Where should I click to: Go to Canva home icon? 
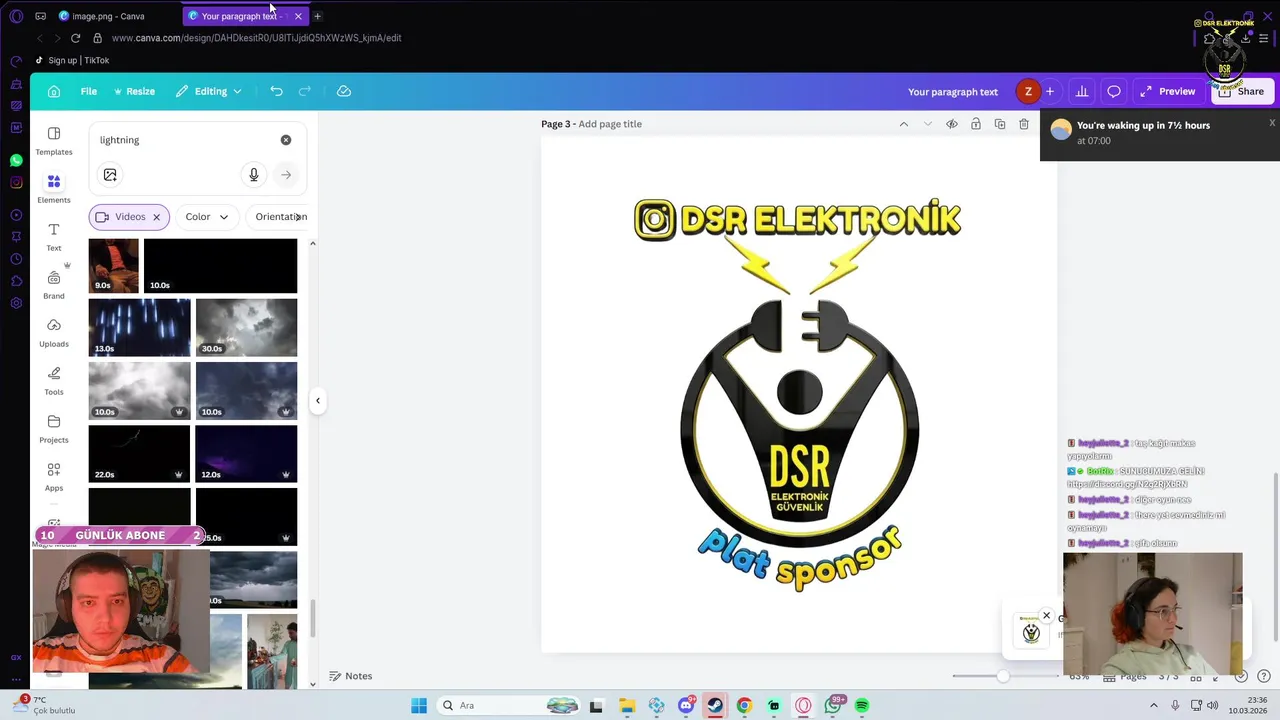(54, 91)
